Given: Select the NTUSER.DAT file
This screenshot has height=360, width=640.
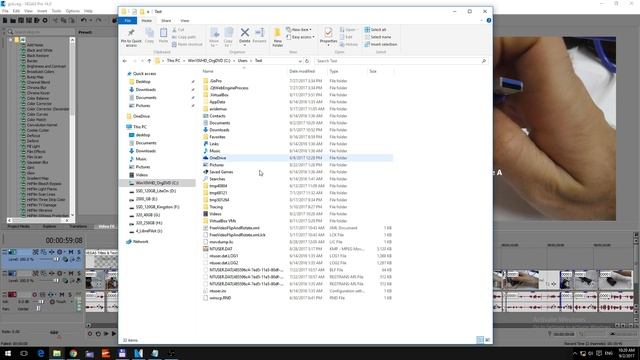Looking at the screenshot, I should [297, 249].
